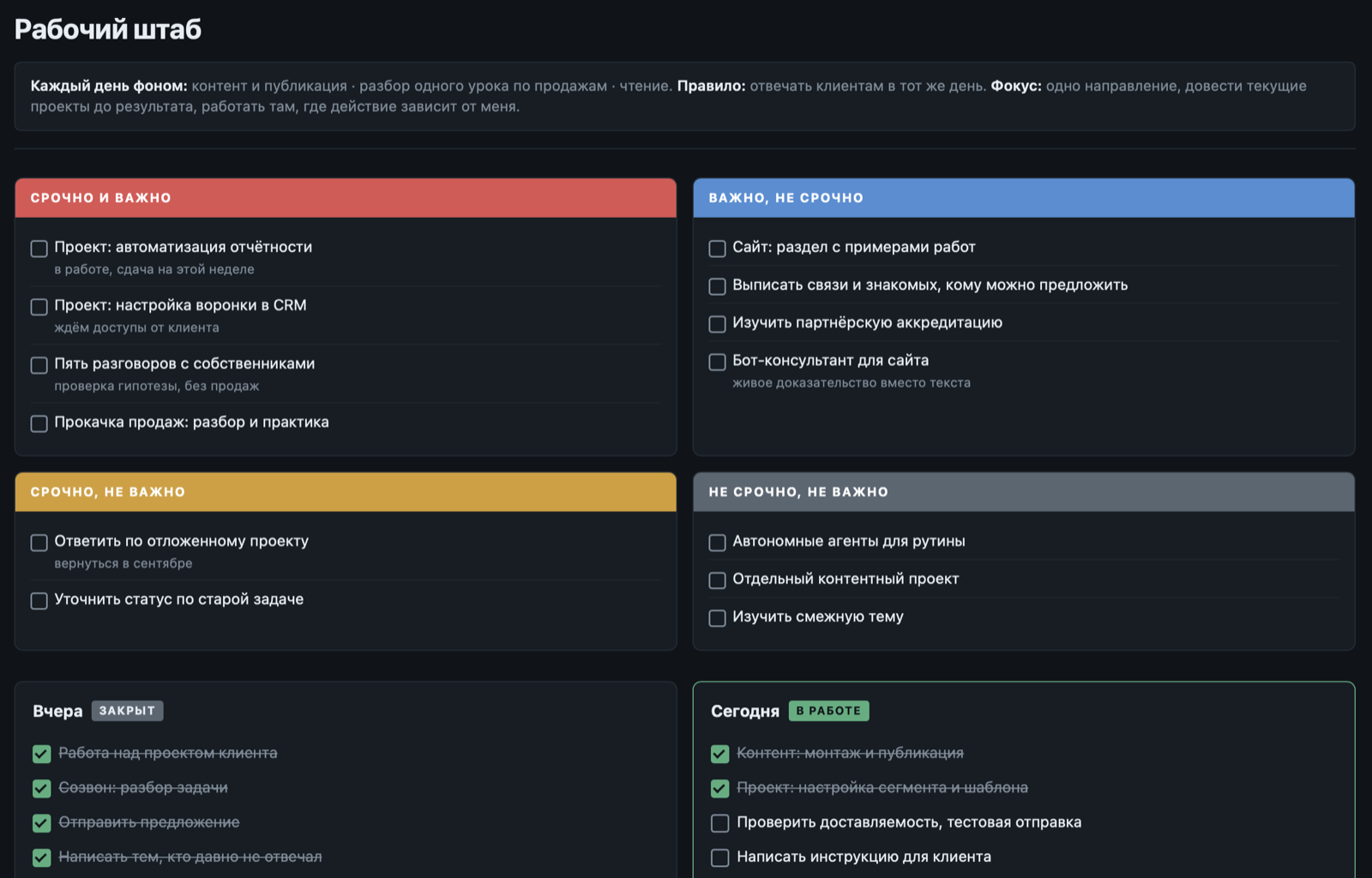This screenshot has height=878, width=1372.
Task: Check 'Проверить доставляемость, тестовая отправка' checkbox
Action: pos(720,823)
